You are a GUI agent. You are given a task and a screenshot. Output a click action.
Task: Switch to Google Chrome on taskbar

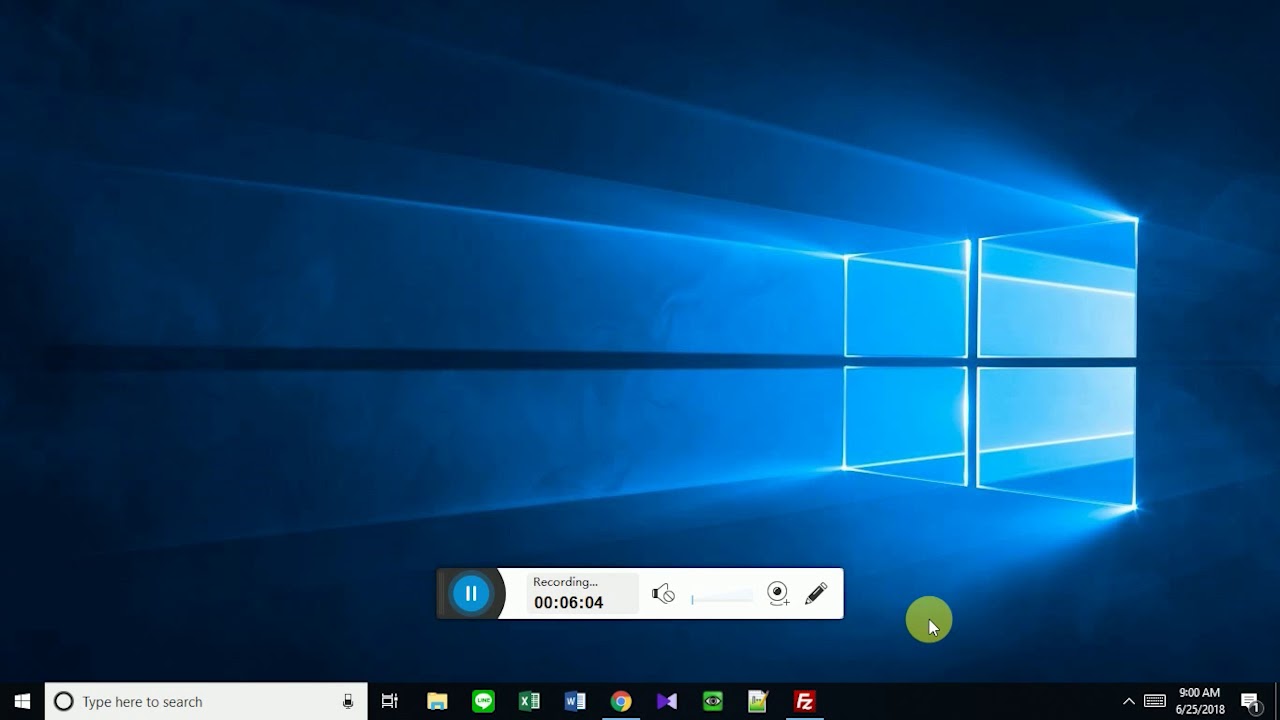coord(621,701)
